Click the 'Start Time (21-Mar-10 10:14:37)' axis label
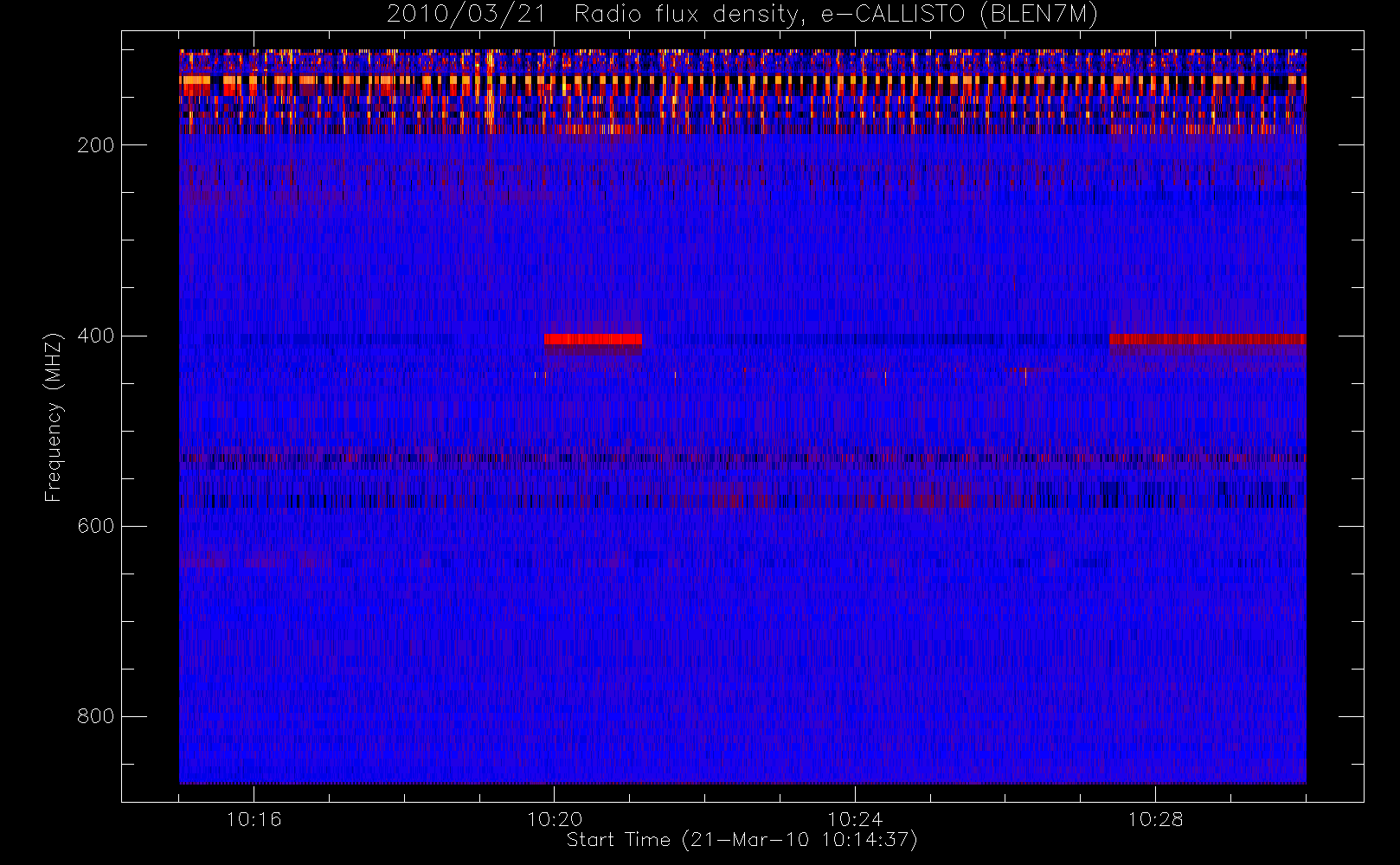1400x865 pixels. click(742, 840)
